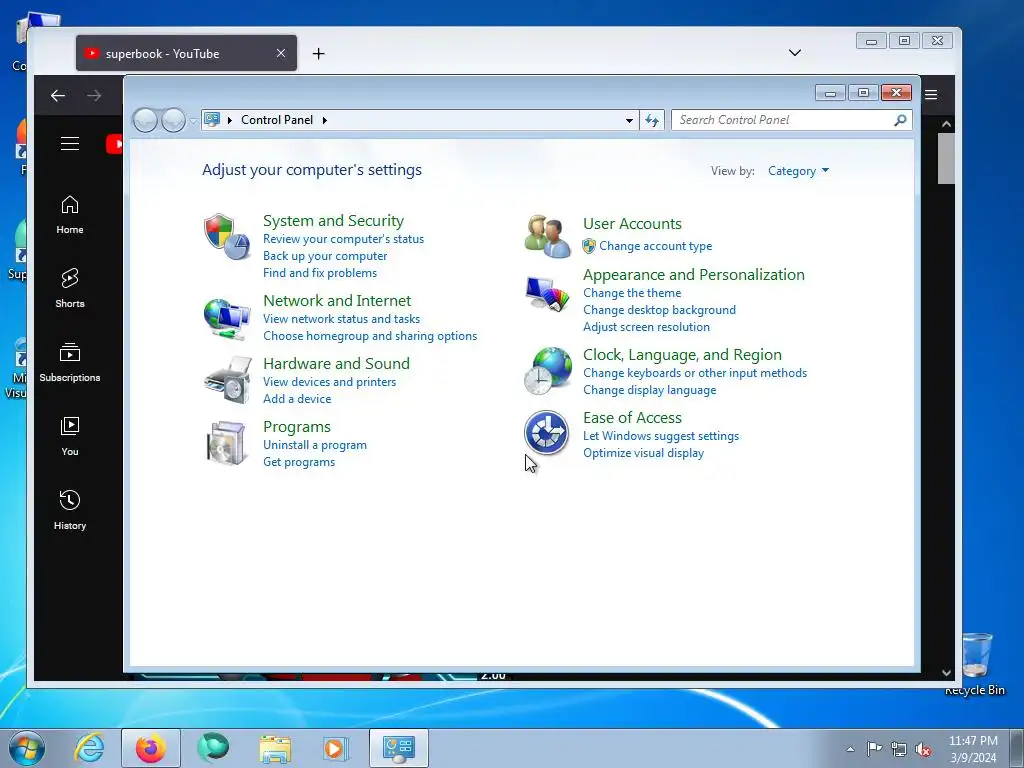Open the Hardware and Sound printer icon
Screen dimensions: 1024x768
[227, 380]
